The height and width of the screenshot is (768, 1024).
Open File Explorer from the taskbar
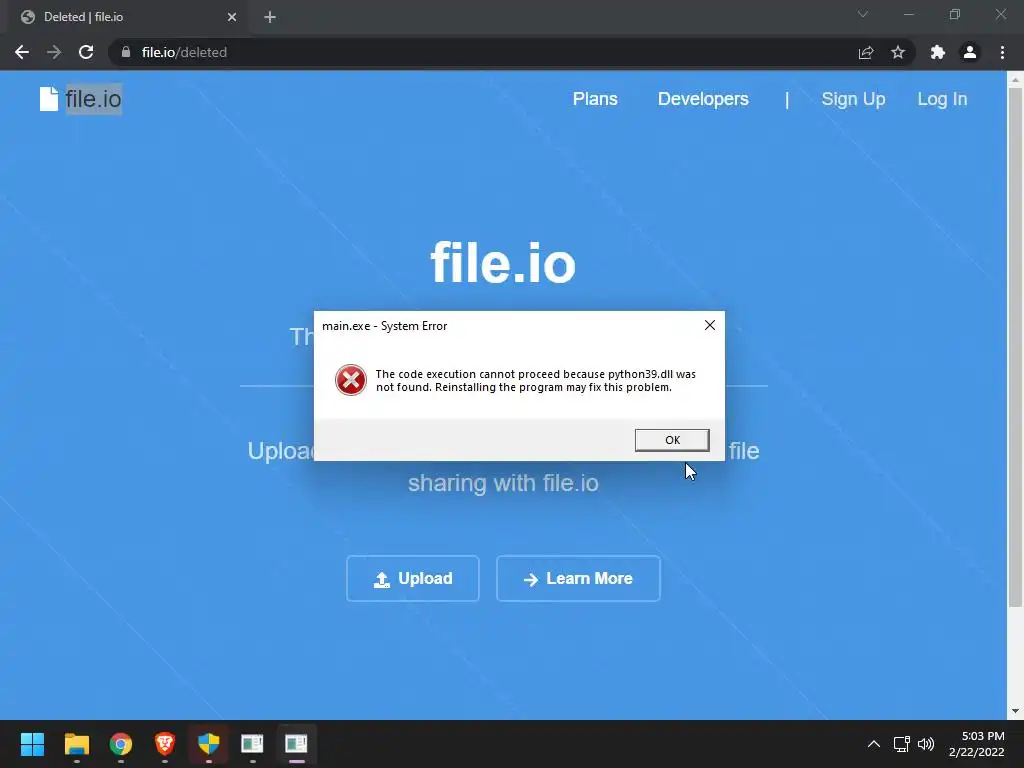(76, 744)
